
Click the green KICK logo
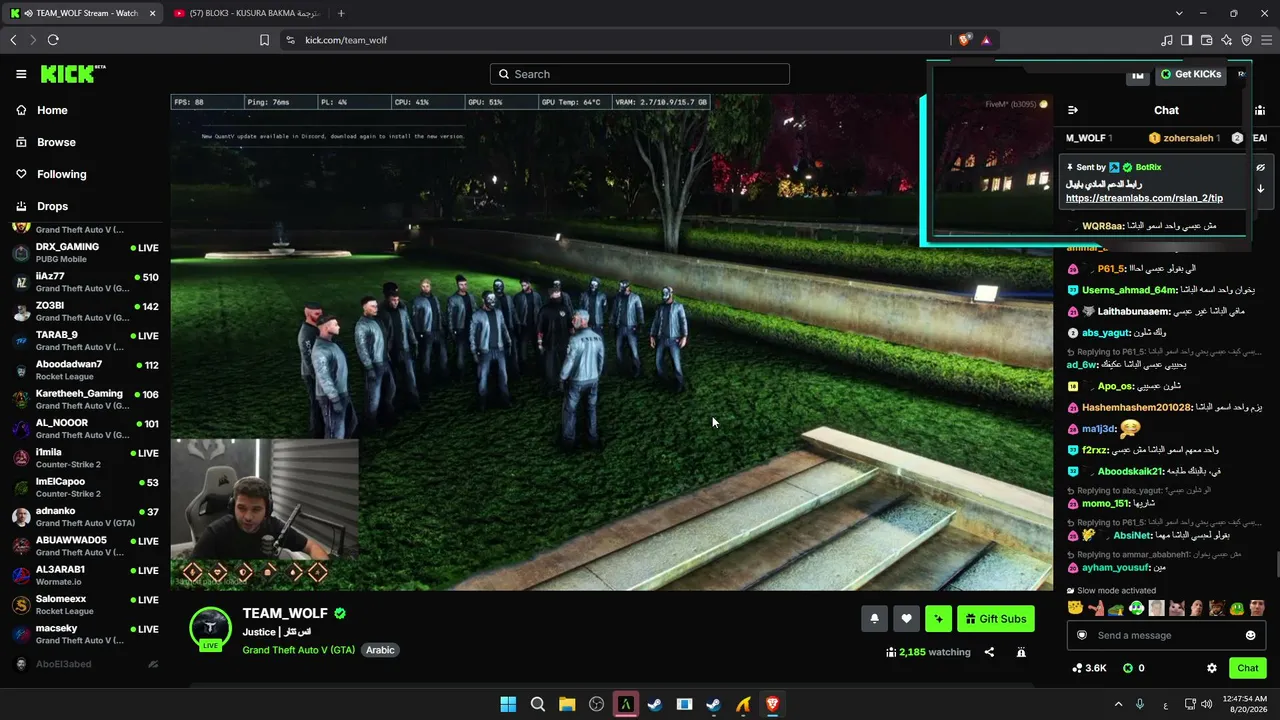pos(72,74)
